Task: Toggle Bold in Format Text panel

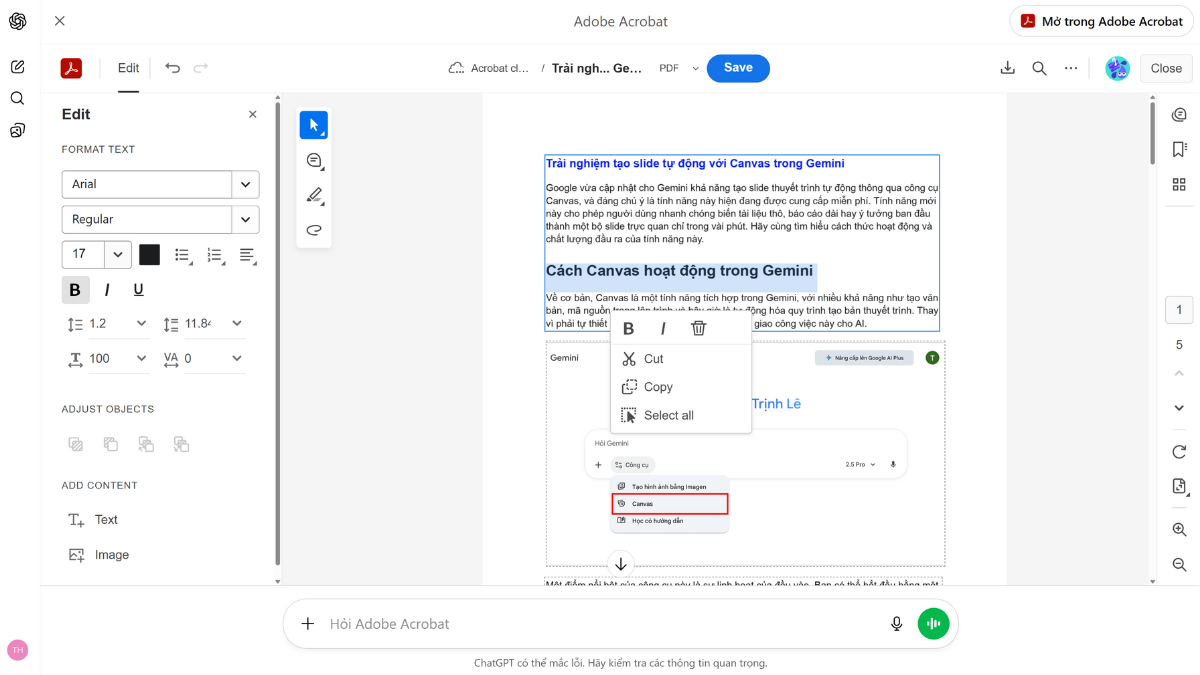Action: [75, 290]
